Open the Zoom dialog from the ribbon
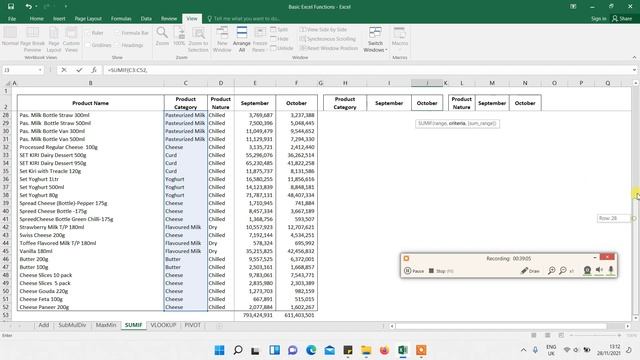 point(162,36)
